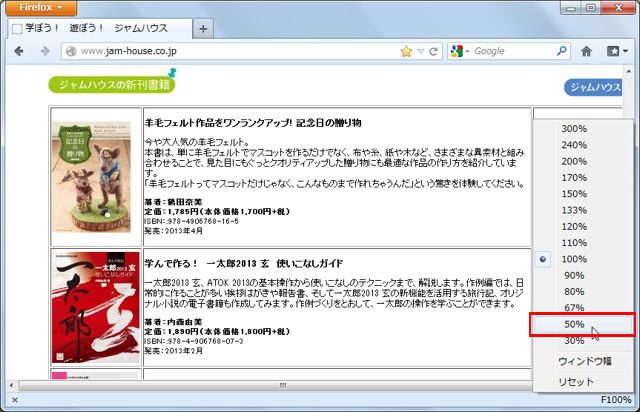Image resolution: width=640 pixels, height=412 pixels.
Task: Click the 定価：1,785円 price line
Action: [x=217, y=212]
